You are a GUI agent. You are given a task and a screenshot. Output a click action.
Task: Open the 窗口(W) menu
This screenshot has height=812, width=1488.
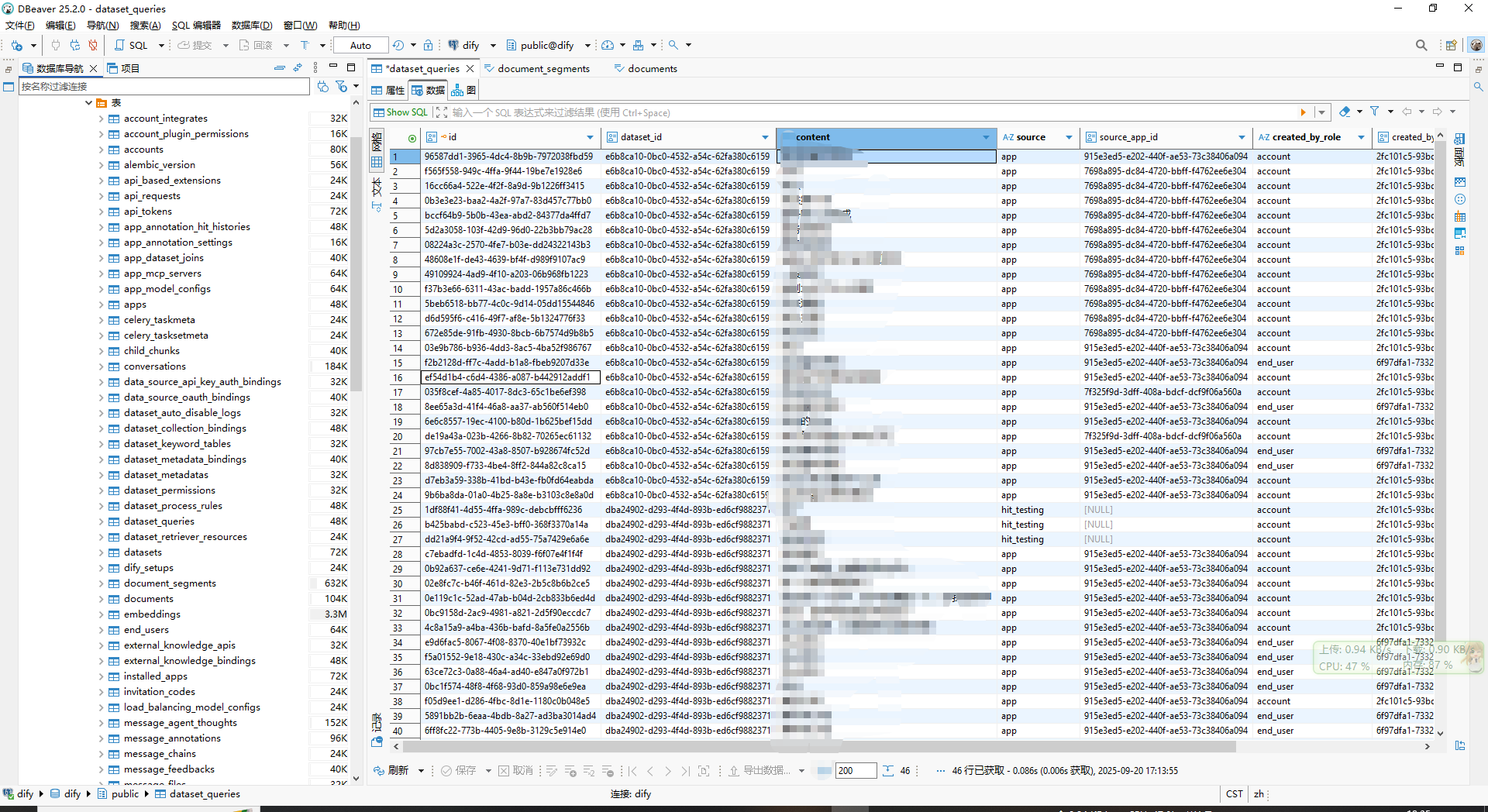[299, 25]
